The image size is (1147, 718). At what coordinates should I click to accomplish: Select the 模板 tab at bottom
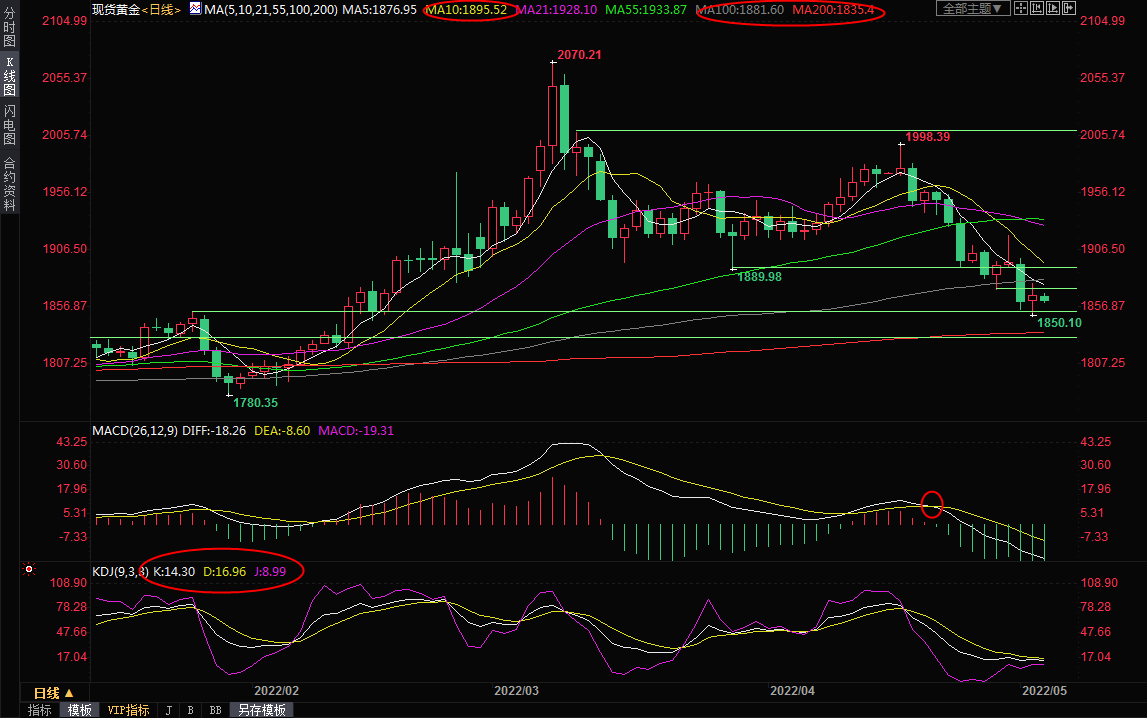79,710
